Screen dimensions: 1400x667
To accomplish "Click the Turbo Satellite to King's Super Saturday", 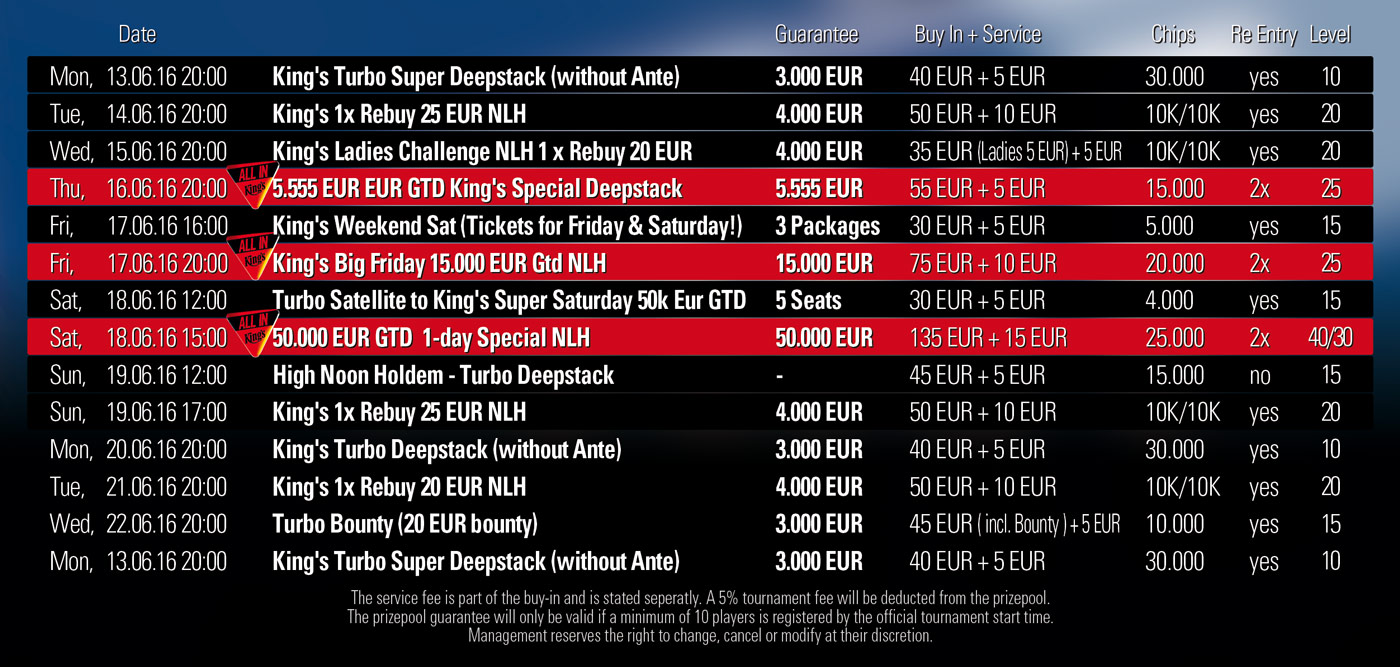I will (x=509, y=300).
